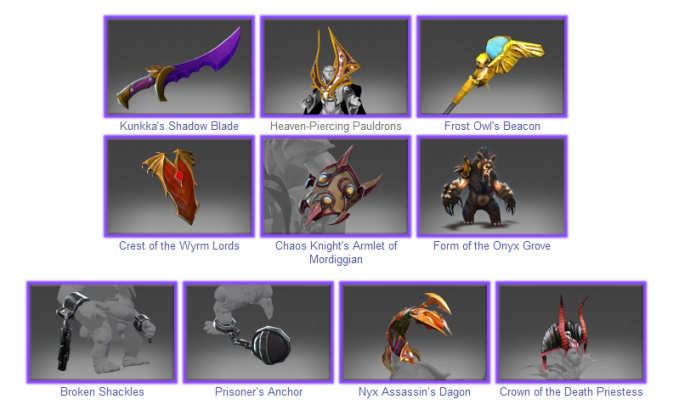
Task: Follow the Prisoner's Anchor text link
Action: (258, 392)
